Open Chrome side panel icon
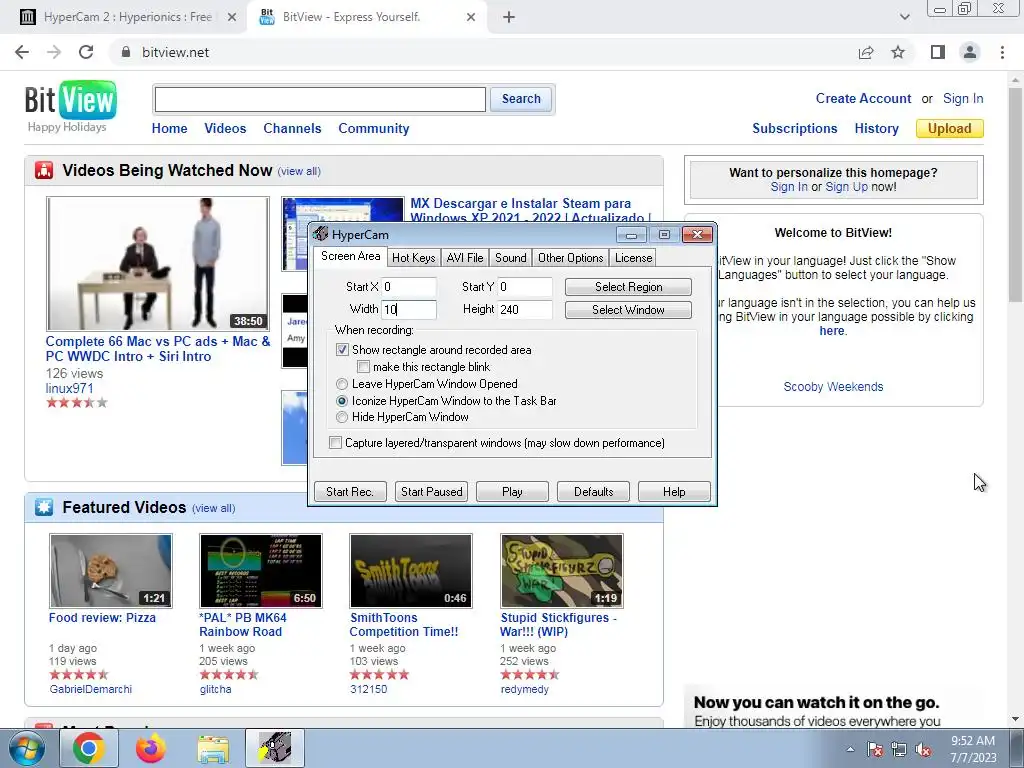Image resolution: width=1024 pixels, height=768 pixels. click(x=938, y=52)
